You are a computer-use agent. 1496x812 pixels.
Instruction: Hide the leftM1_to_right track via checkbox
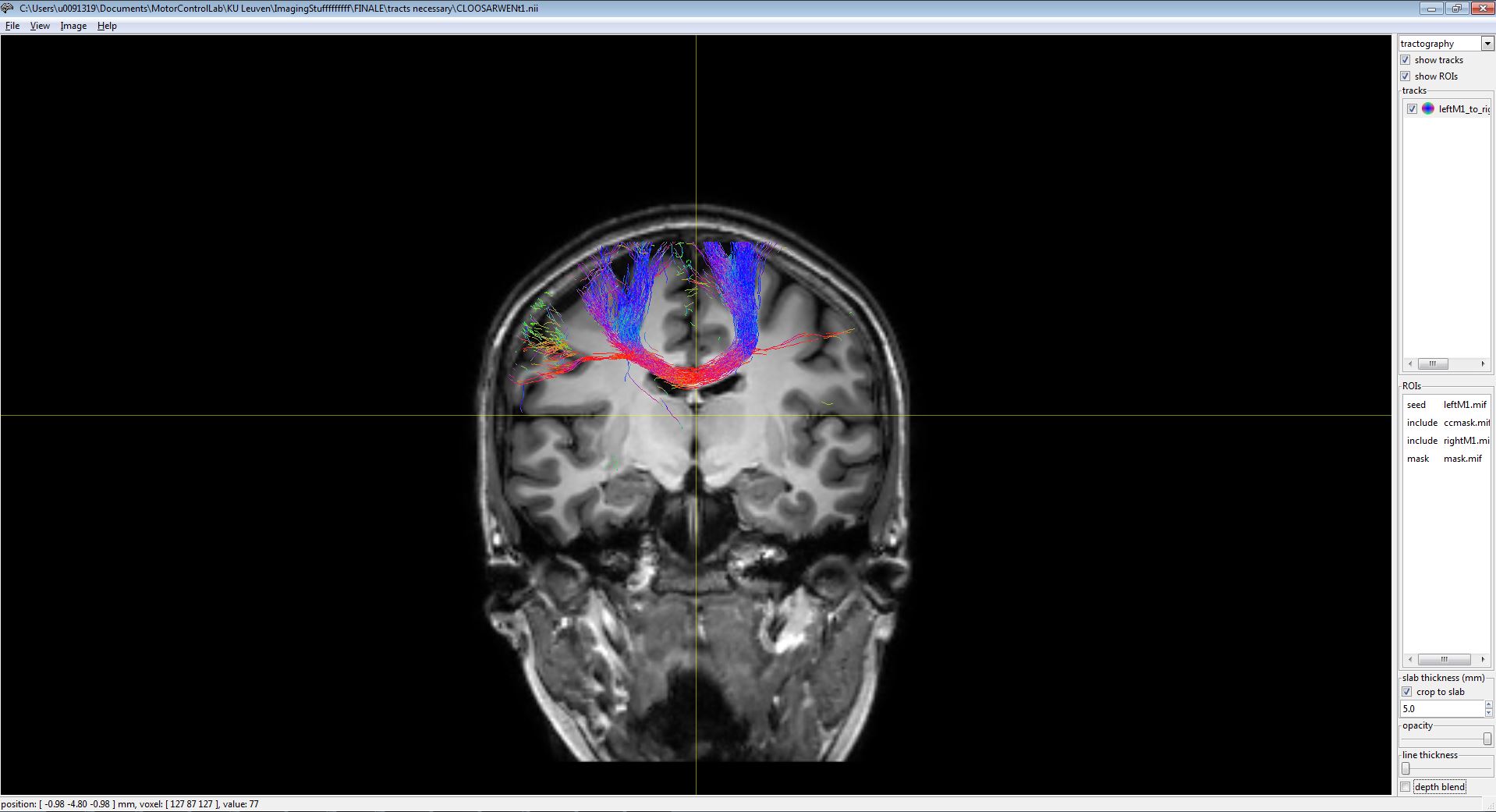(1412, 109)
